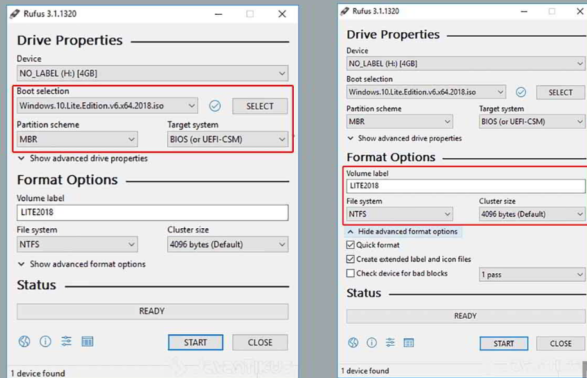The height and width of the screenshot is (378, 587).
Task: Click Format Options heading in right window
Action: click(391, 157)
